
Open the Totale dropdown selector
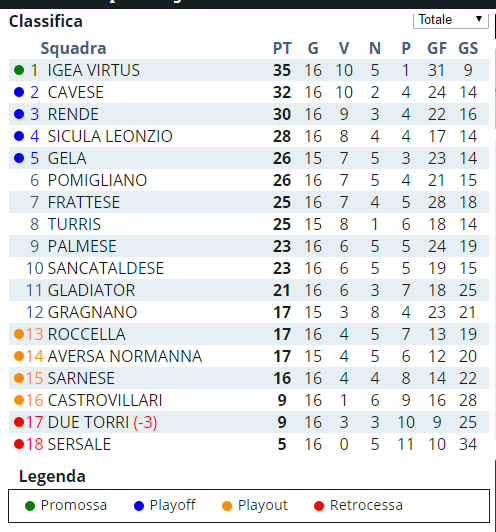[x=451, y=20]
